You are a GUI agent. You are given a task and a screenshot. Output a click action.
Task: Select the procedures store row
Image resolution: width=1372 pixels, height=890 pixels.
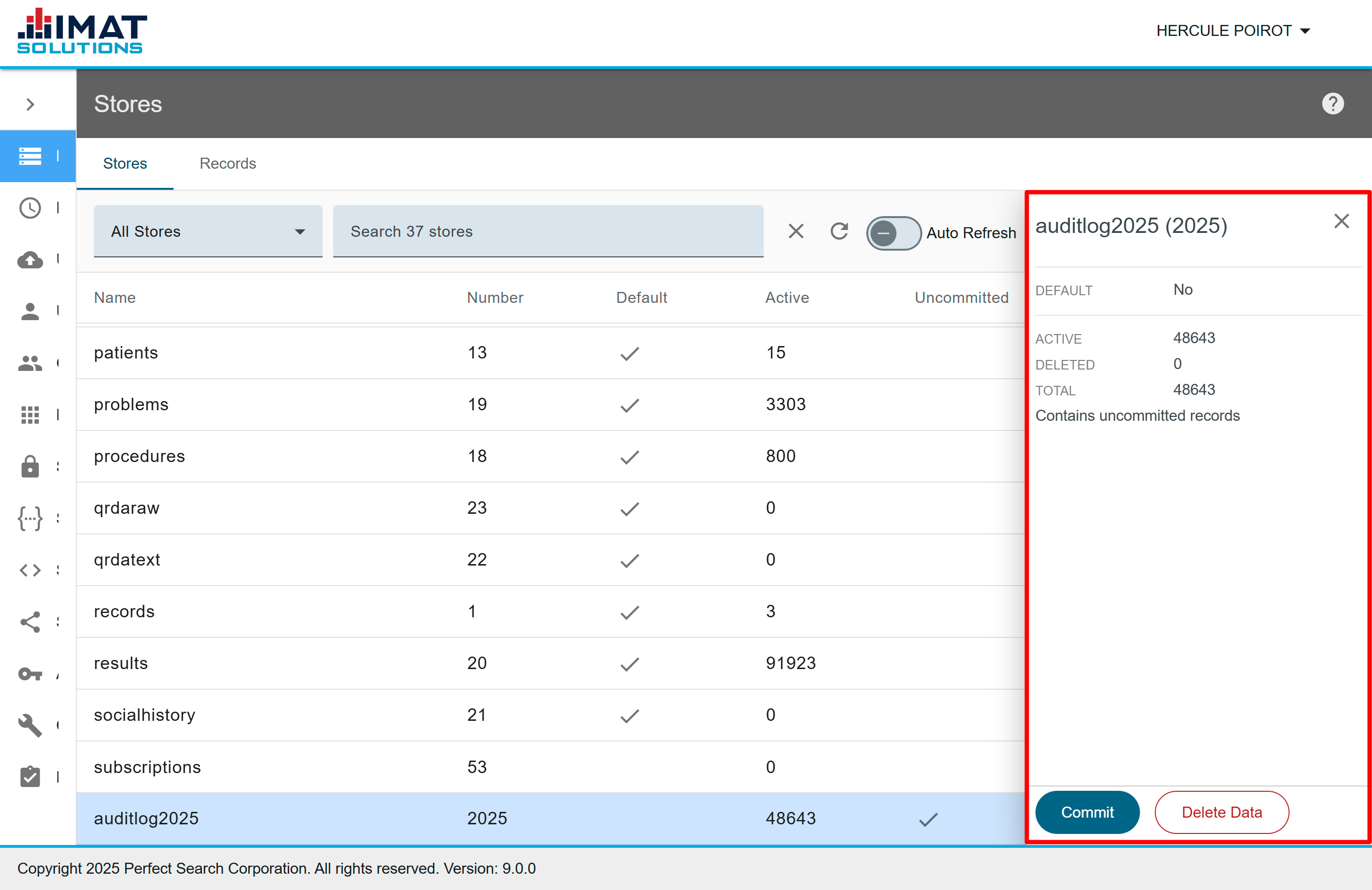tap(550, 457)
